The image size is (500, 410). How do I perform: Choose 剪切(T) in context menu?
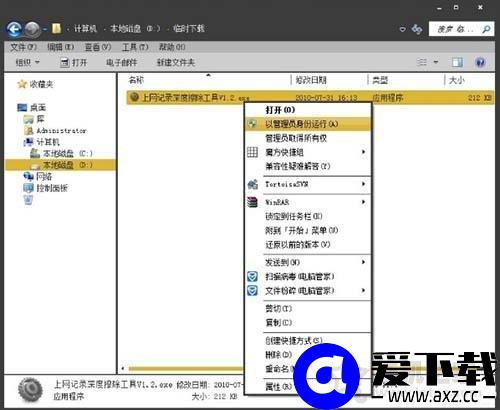click(308, 309)
